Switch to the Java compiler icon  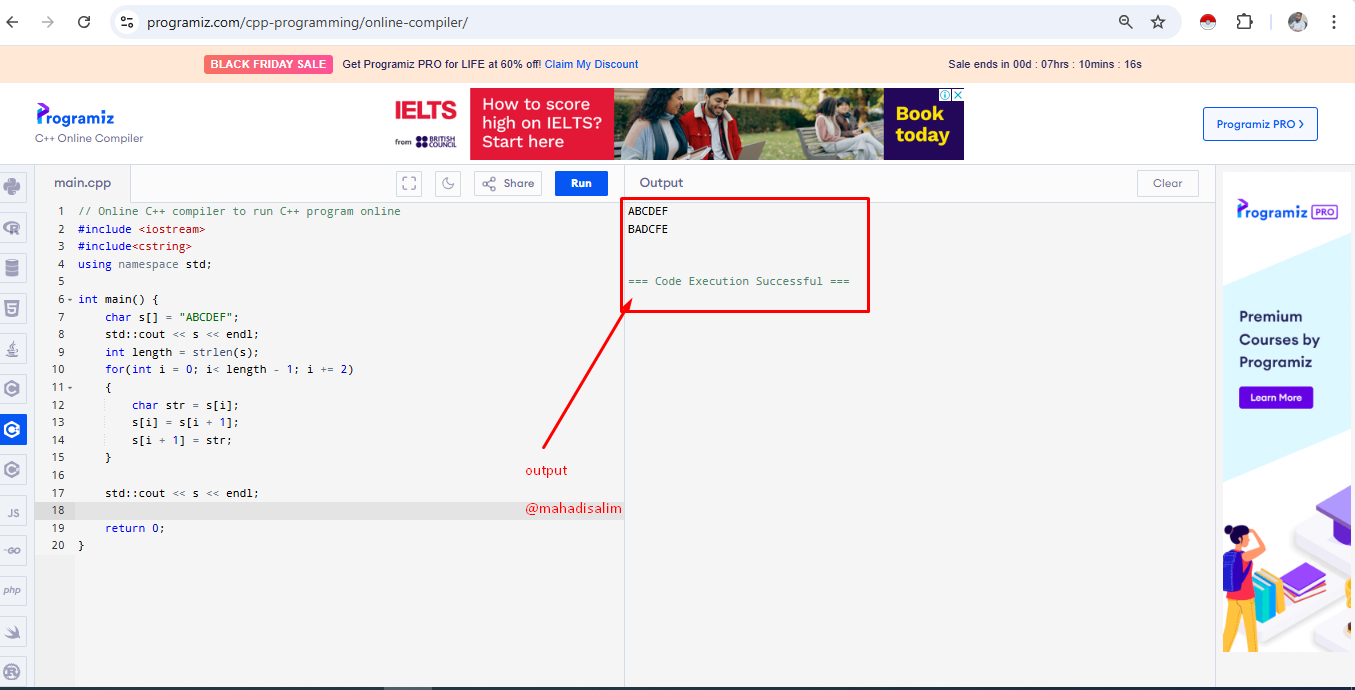[12, 349]
